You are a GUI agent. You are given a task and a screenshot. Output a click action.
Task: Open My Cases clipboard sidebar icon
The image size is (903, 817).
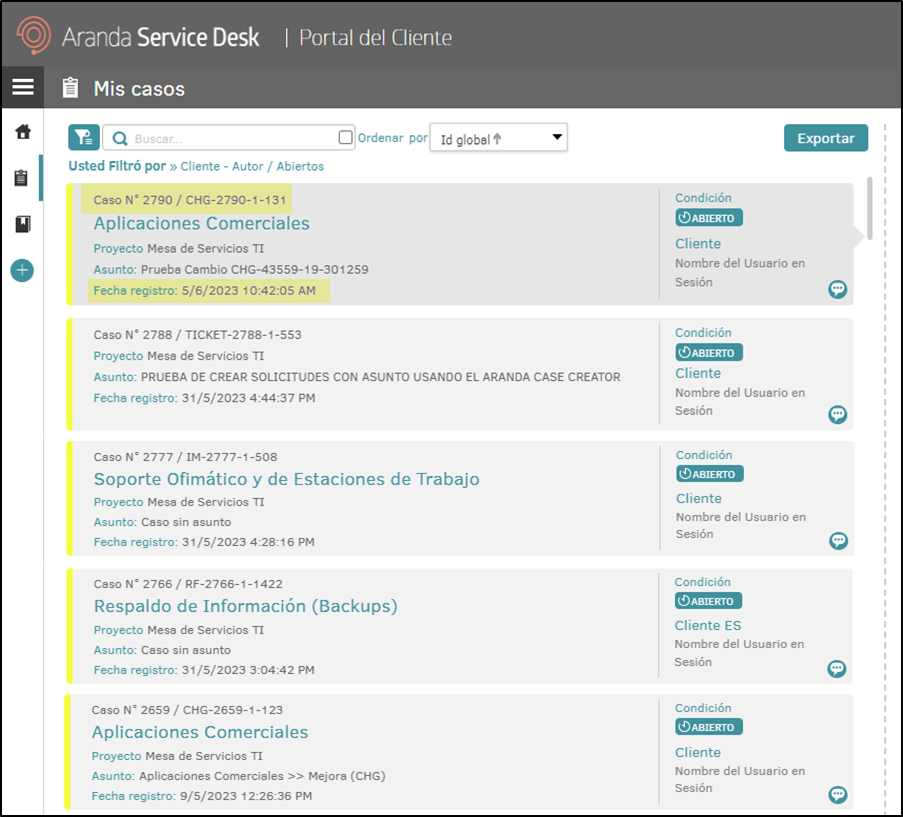click(x=22, y=178)
